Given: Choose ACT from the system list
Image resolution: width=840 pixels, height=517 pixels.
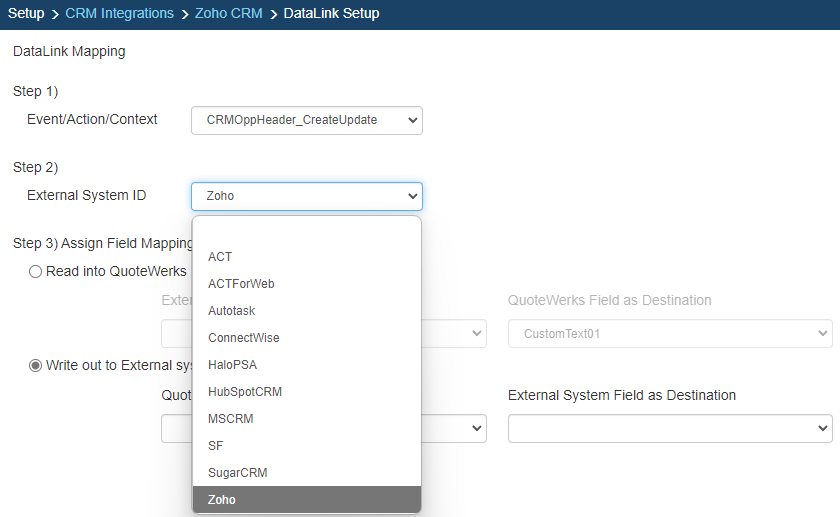Looking at the screenshot, I should coord(220,257).
